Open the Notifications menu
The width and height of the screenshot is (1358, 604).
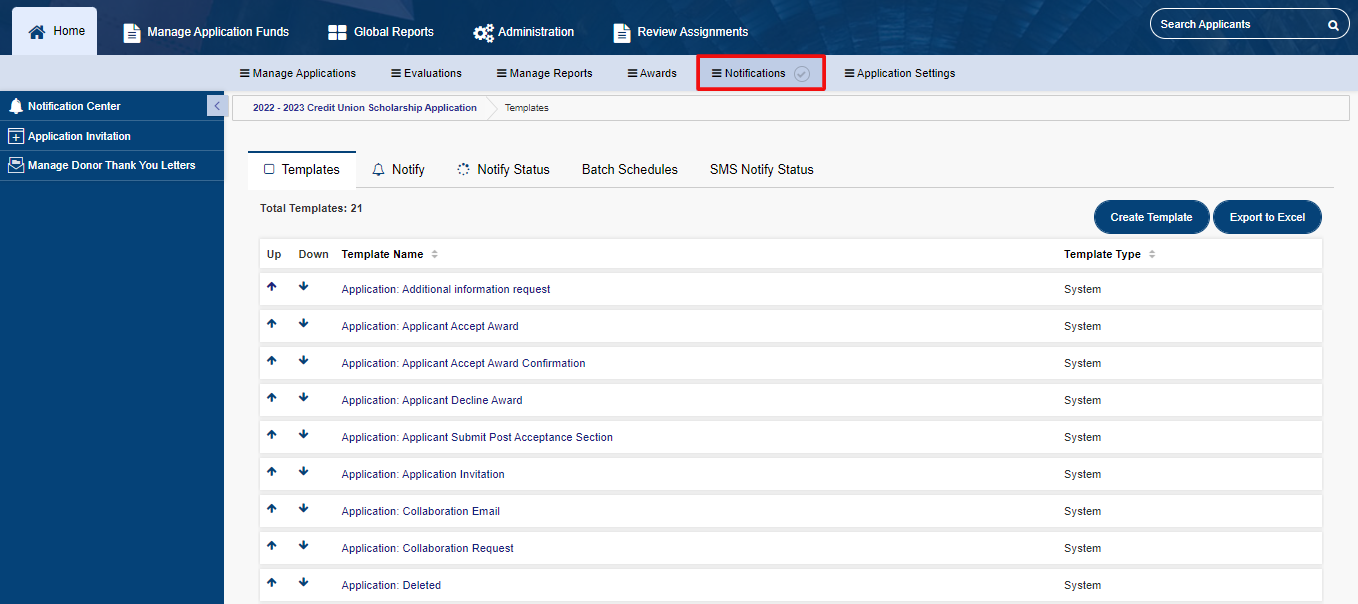click(x=761, y=73)
